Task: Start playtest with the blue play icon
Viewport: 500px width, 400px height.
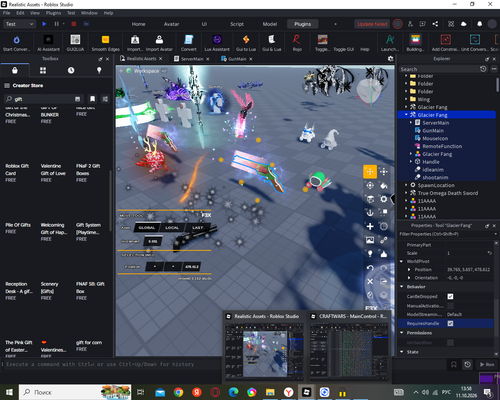Action: click(x=44, y=24)
